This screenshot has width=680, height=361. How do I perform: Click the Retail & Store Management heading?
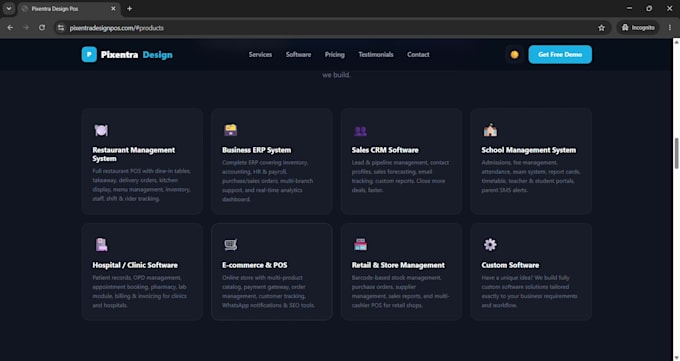(398, 265)
